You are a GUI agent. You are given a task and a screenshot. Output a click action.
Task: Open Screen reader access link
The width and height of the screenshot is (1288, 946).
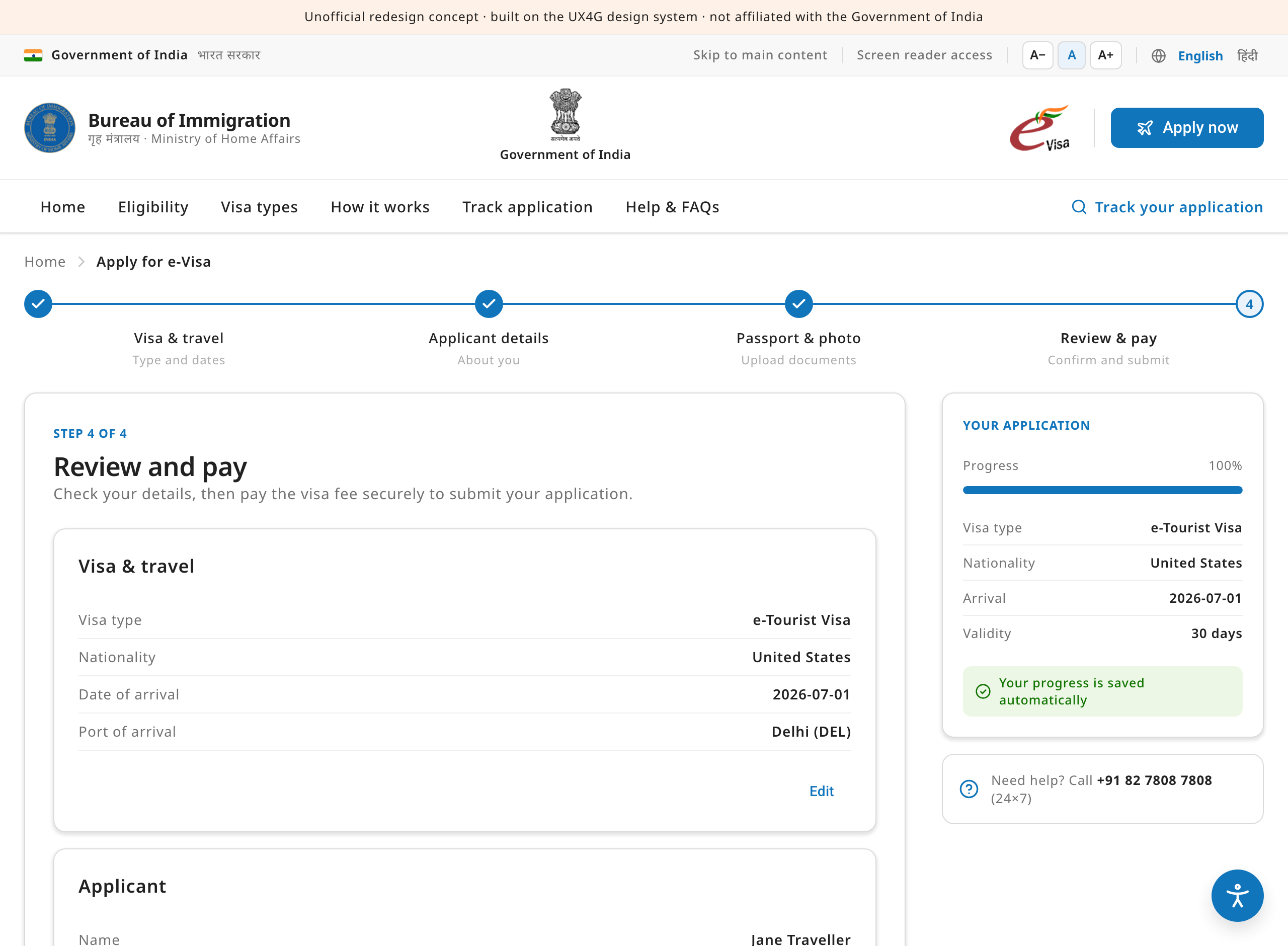(924, 55)
